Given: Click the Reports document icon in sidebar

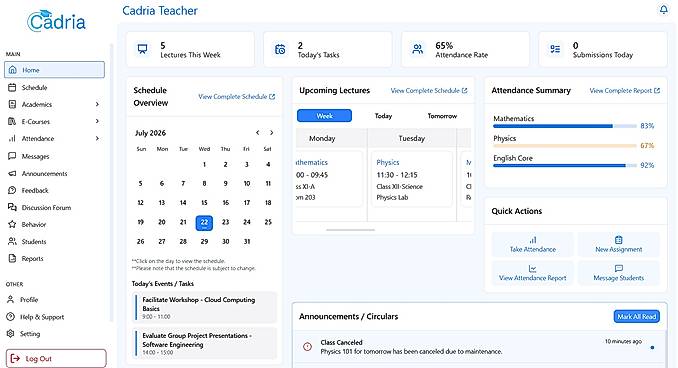Looking at the screenshot, I should [x=12, y=259].
